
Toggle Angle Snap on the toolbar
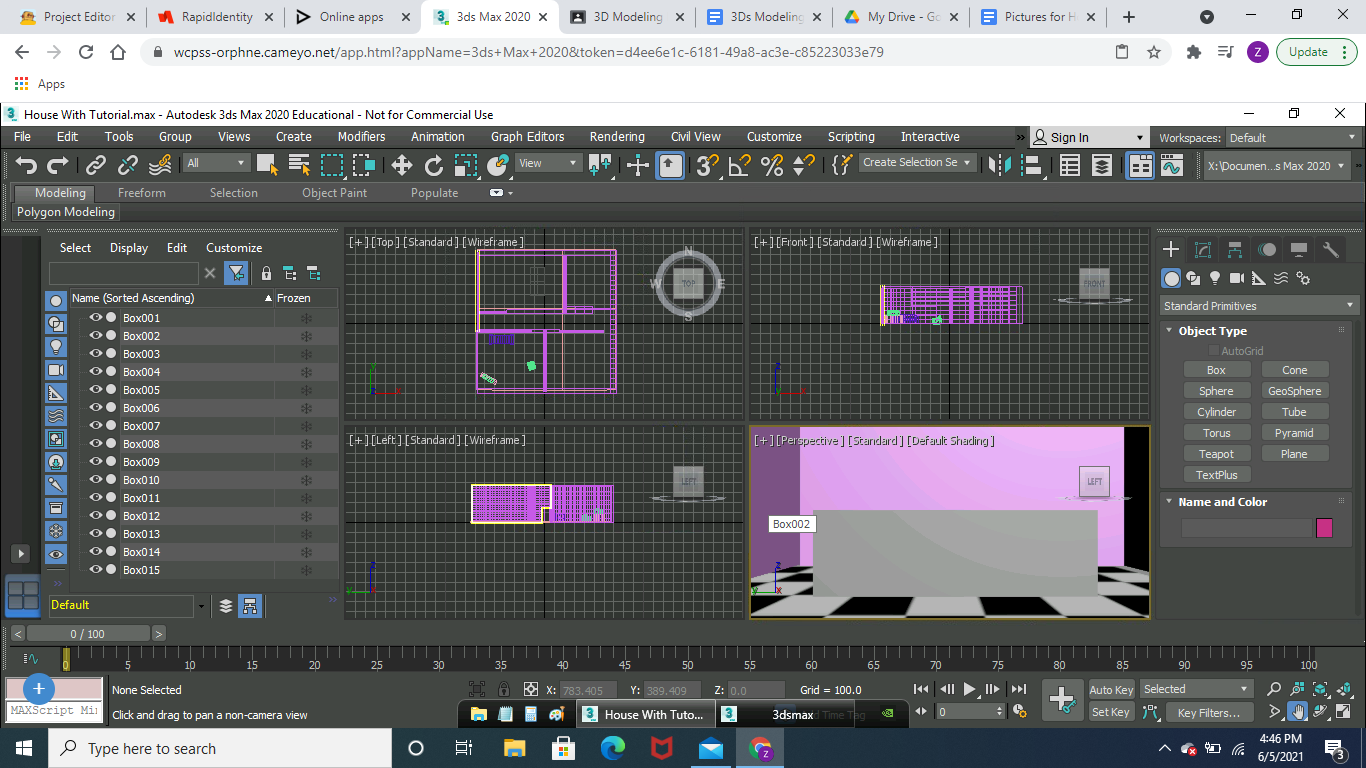739,166
